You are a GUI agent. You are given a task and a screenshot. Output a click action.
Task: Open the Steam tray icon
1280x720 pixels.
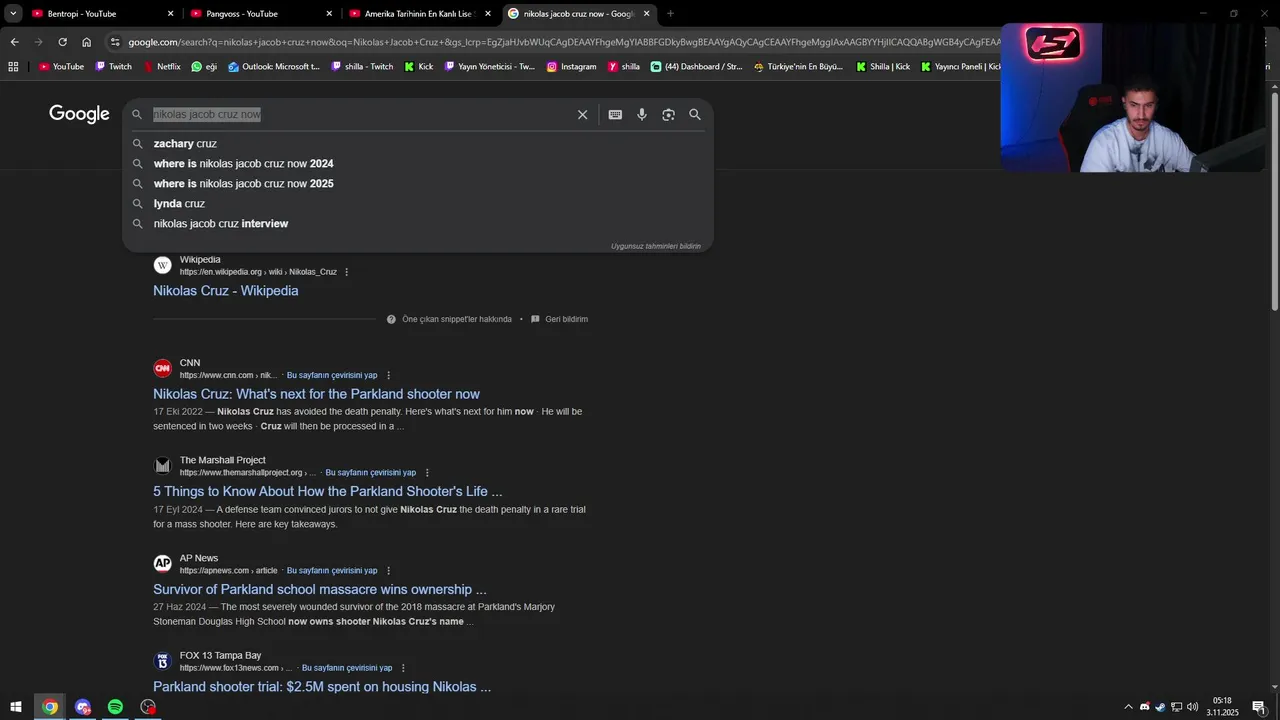pos(1160,707)
